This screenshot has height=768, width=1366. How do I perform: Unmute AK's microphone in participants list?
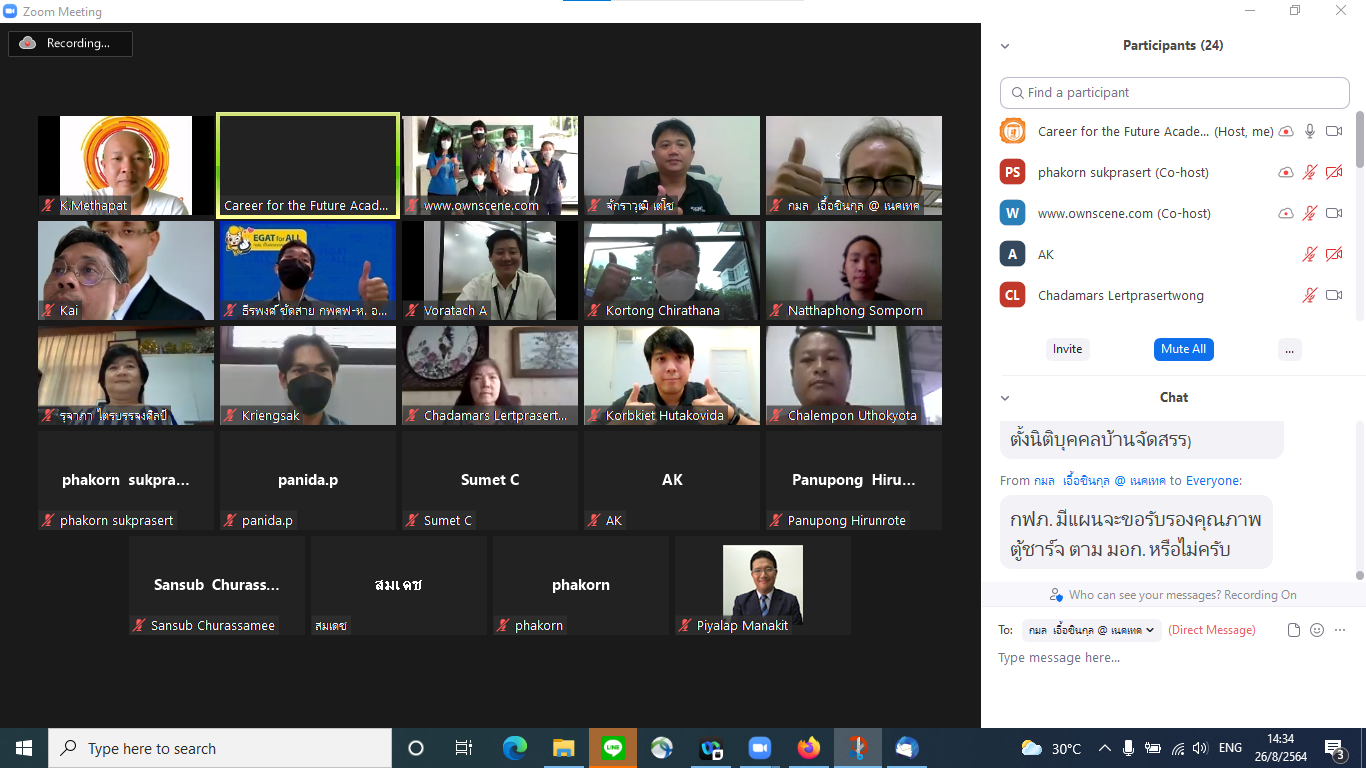click(1310, 255)
